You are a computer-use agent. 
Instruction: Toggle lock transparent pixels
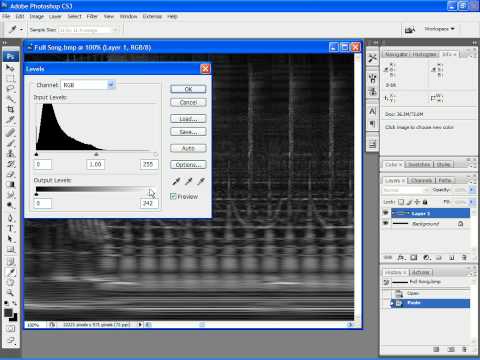tap(401, 202)
